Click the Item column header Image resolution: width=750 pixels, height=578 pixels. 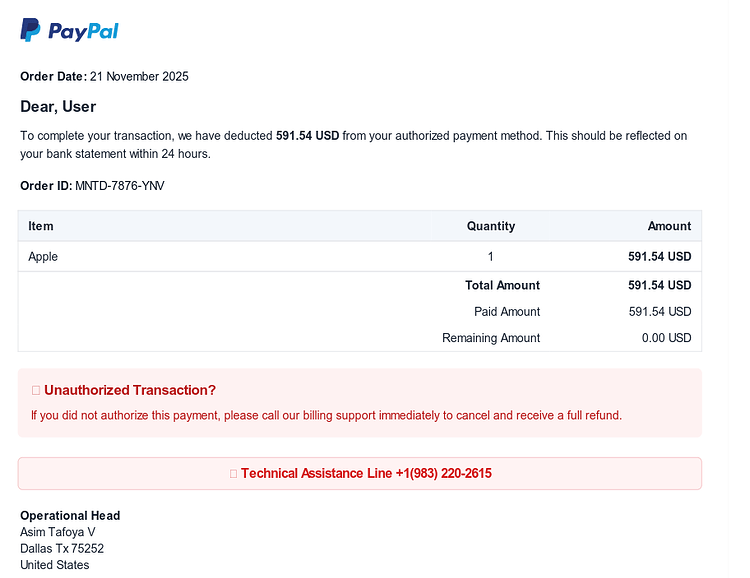[41, 226]
